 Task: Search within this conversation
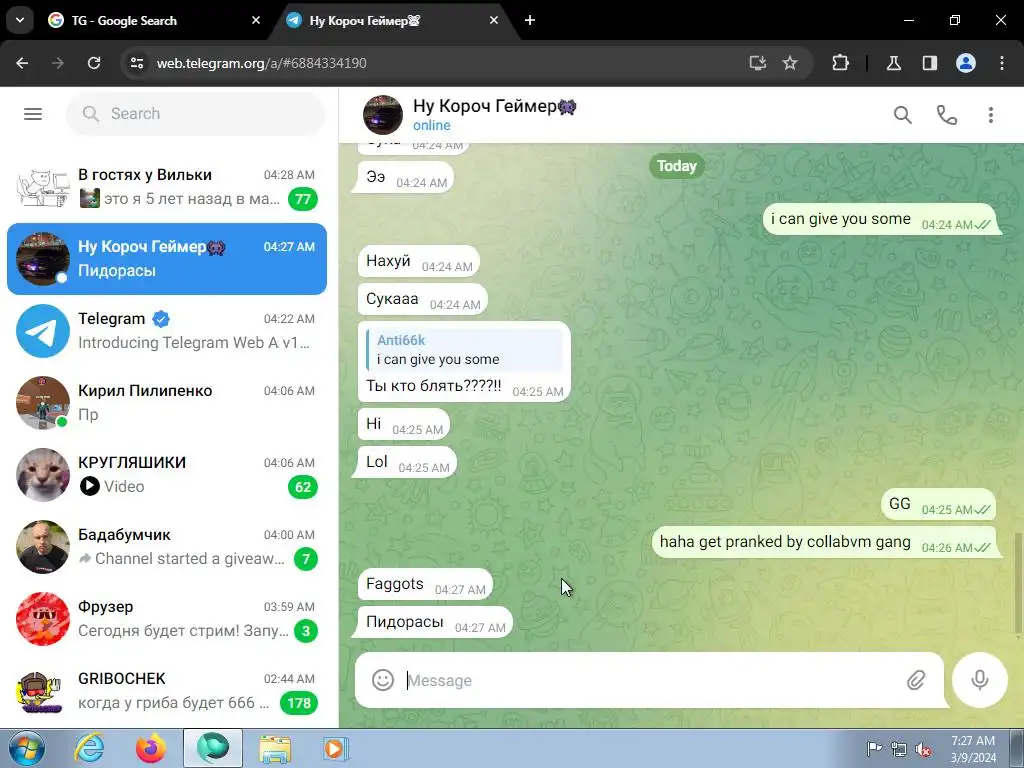pyautogui.click(x=903, y=115)
